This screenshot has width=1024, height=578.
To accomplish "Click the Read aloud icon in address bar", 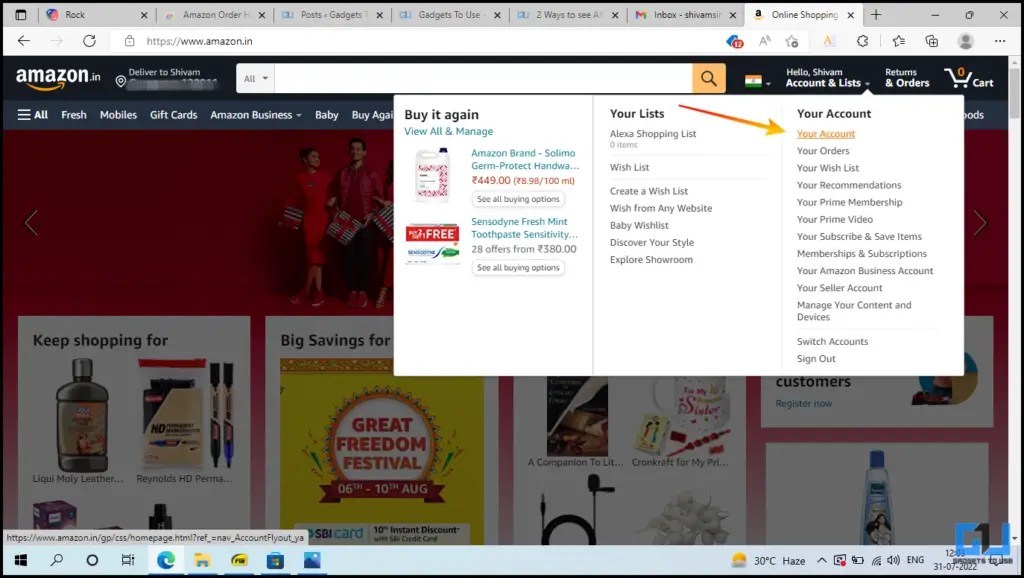I will [x=763, y=42].
